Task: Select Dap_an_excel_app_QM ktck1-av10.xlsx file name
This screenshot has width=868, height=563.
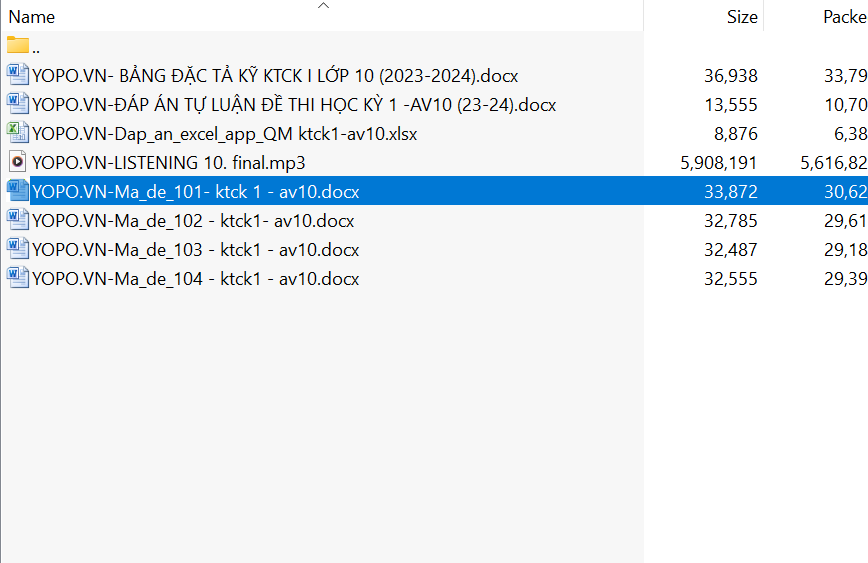Action: point(225,133)
